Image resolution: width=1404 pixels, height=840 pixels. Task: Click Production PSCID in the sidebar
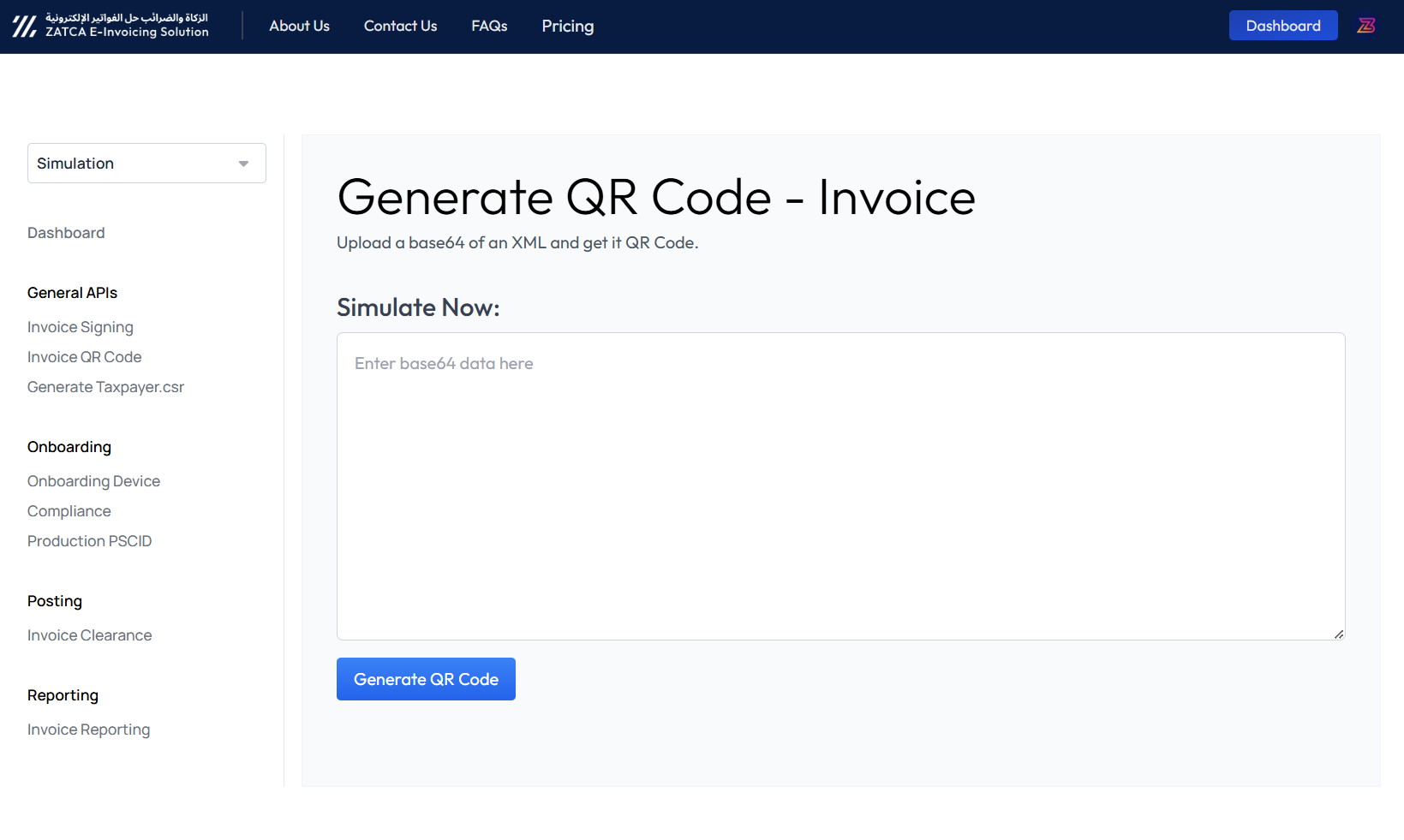[89, 540]
